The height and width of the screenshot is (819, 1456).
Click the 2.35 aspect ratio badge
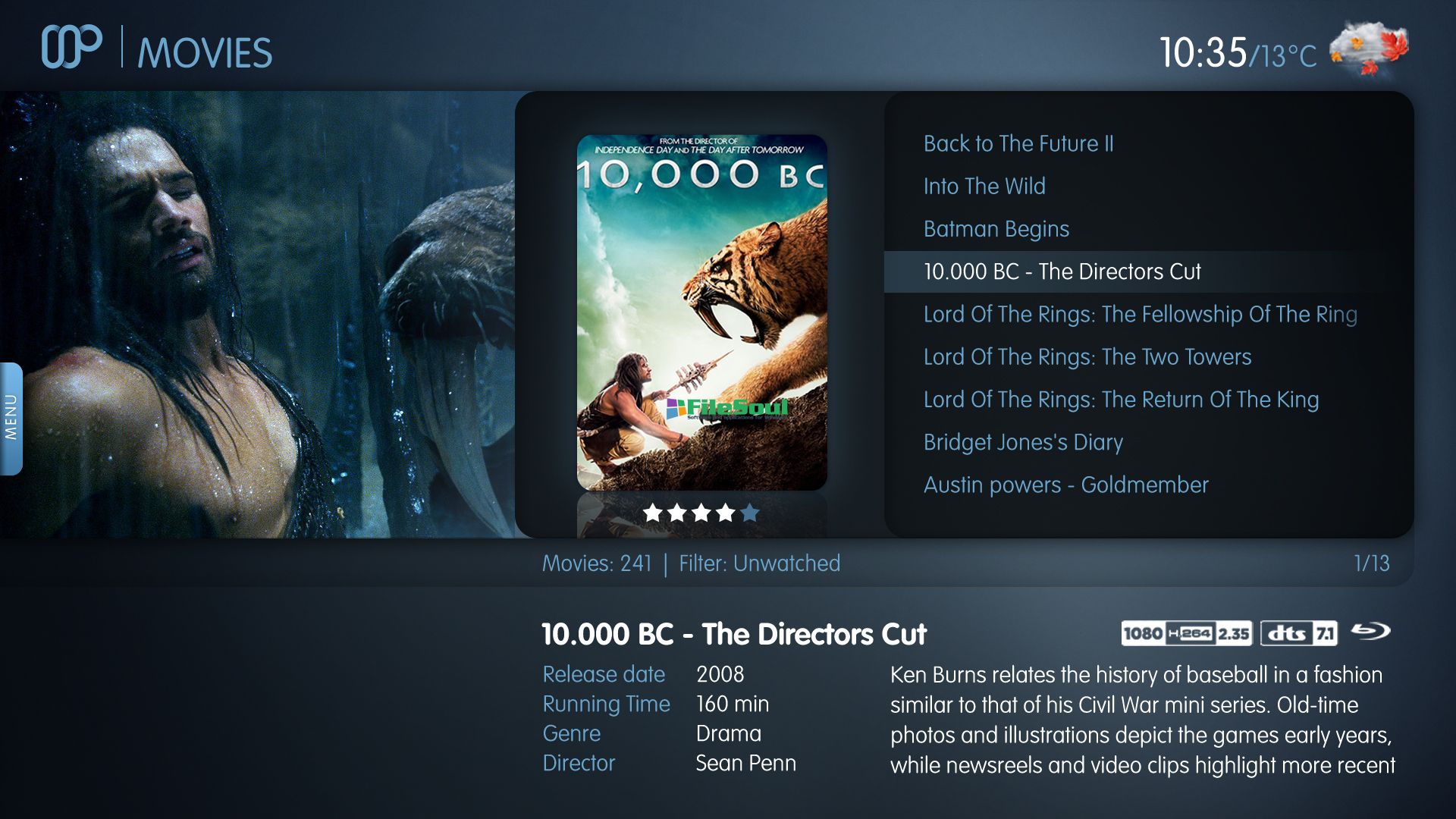(1234, 633)
